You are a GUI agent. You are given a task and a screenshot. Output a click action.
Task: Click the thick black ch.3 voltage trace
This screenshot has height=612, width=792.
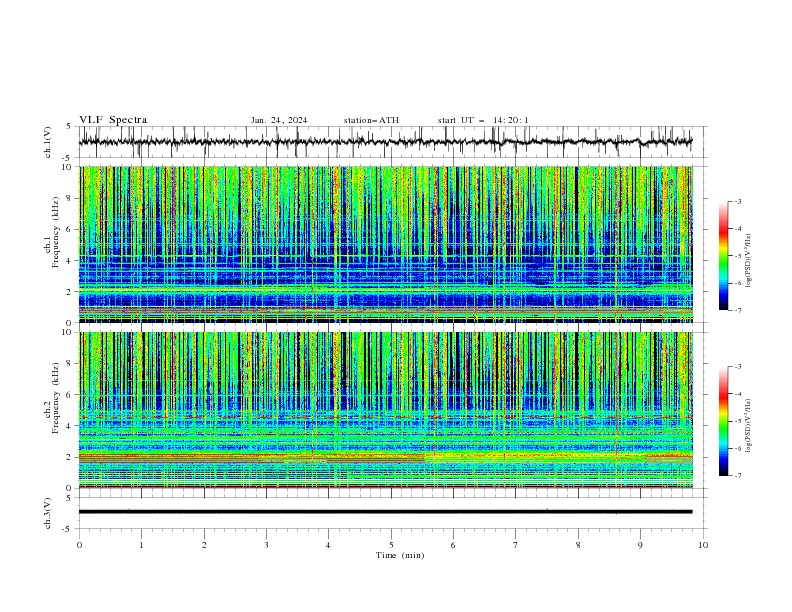tap(386, 512)
